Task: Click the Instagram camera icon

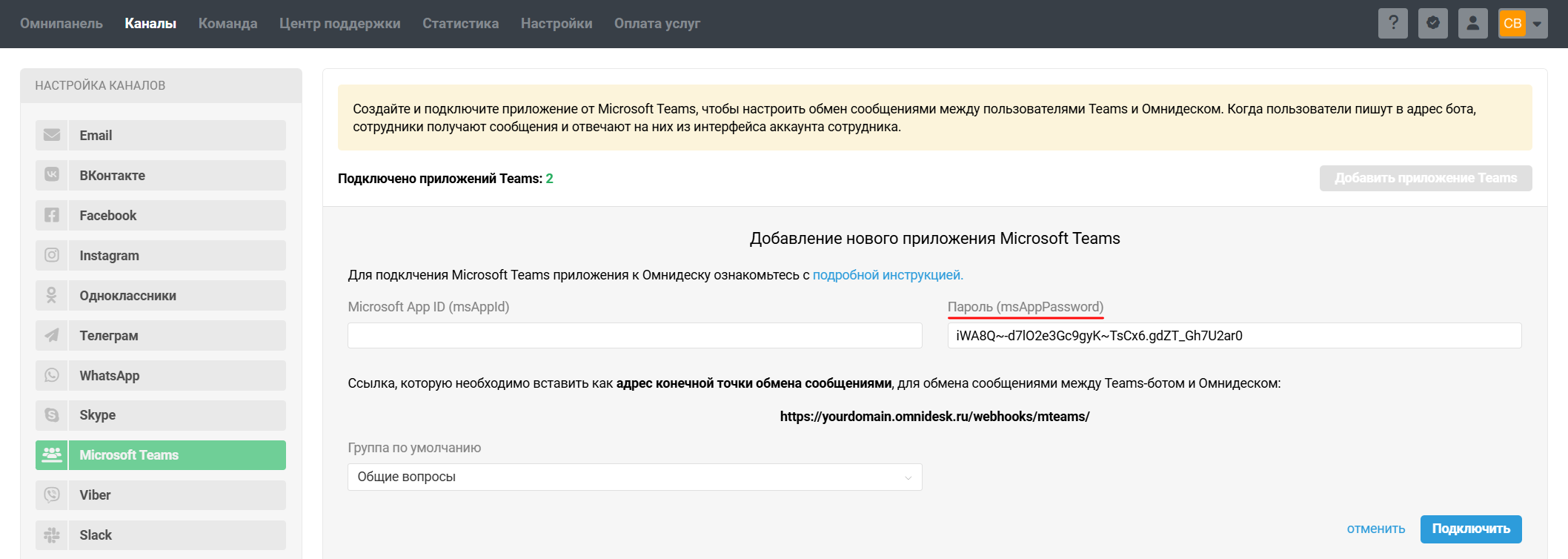Action: (x=52, y=255)
